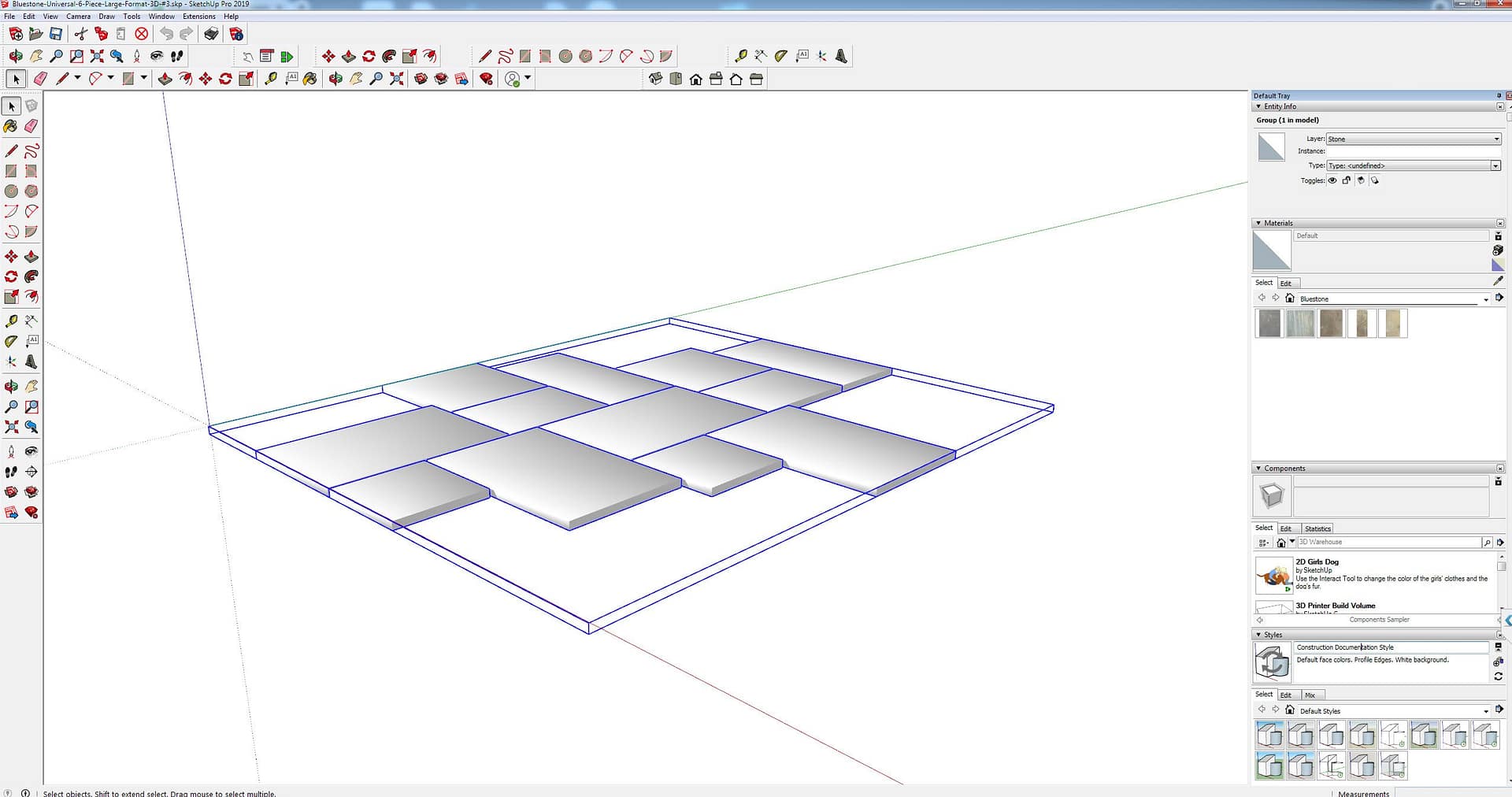Open the Type undefined dropdown
The image size is (1512, 797).
[x=1414, y=165]
